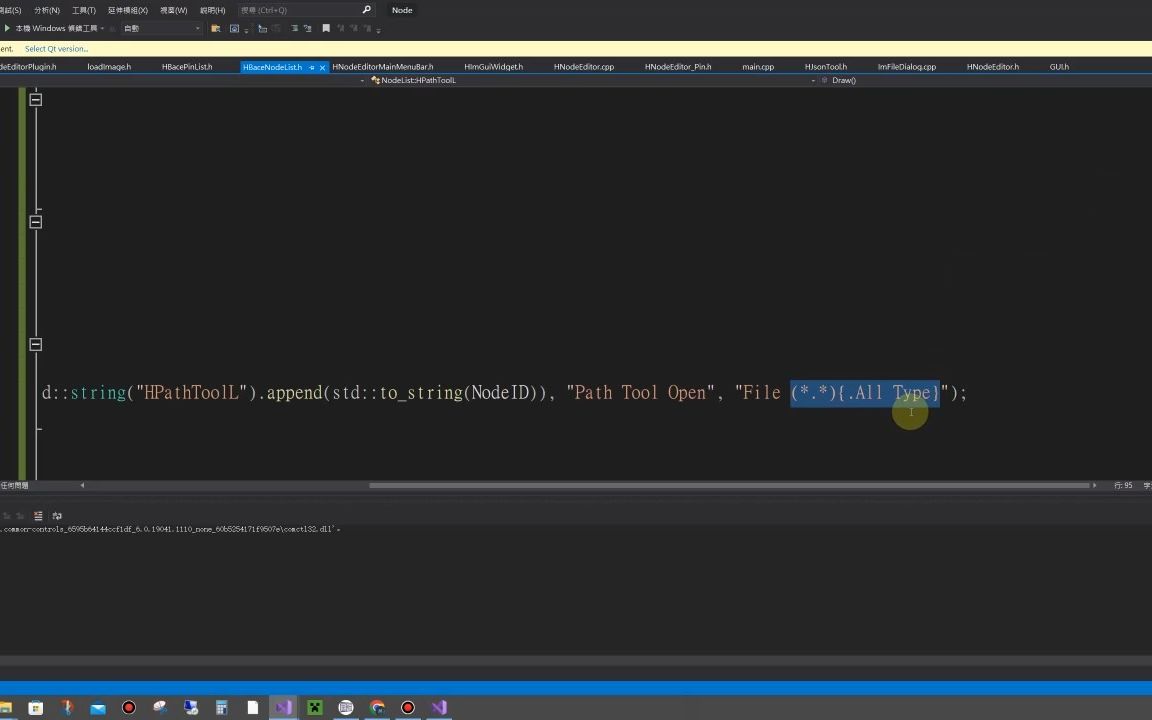Screen dimensions: 1152x720
Task: Open the 自動 combo box
Action: [161, 28]
